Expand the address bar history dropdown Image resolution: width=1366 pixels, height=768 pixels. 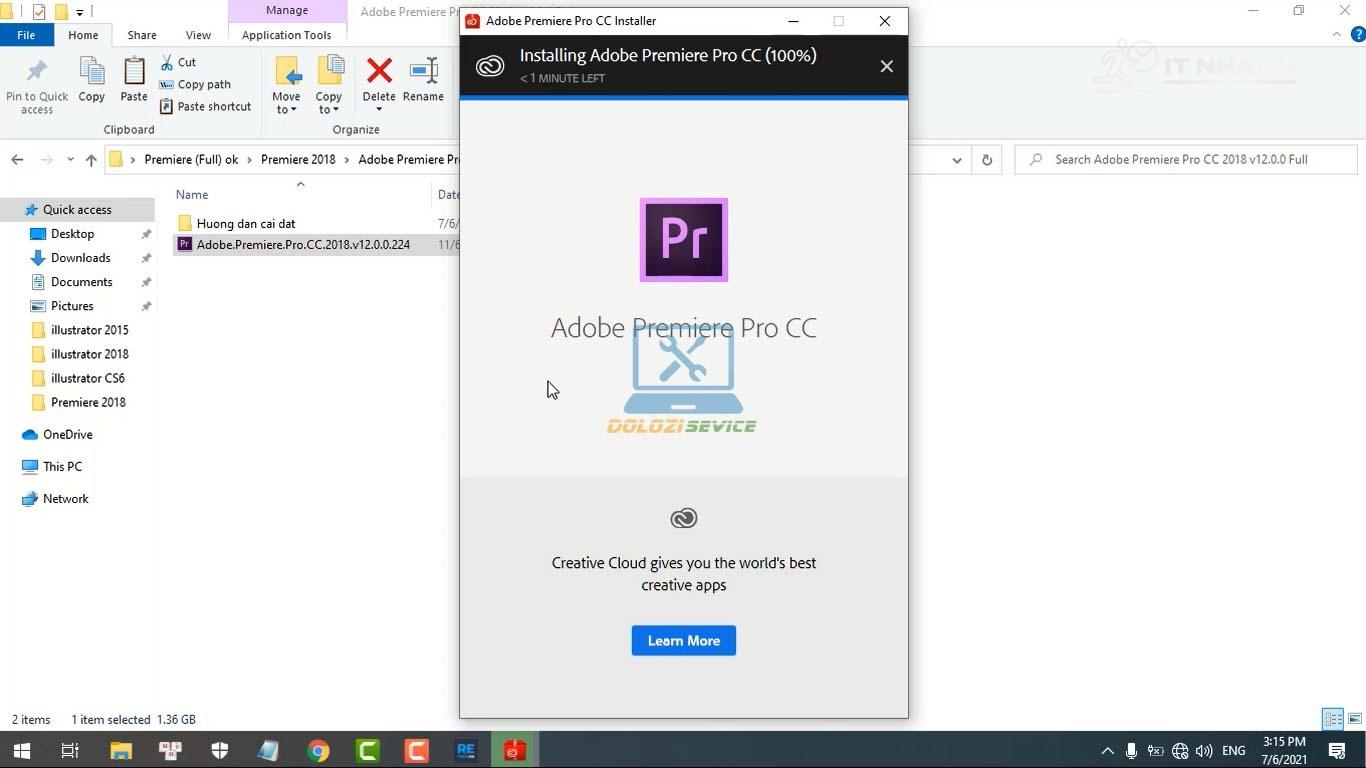pos(957,160)
